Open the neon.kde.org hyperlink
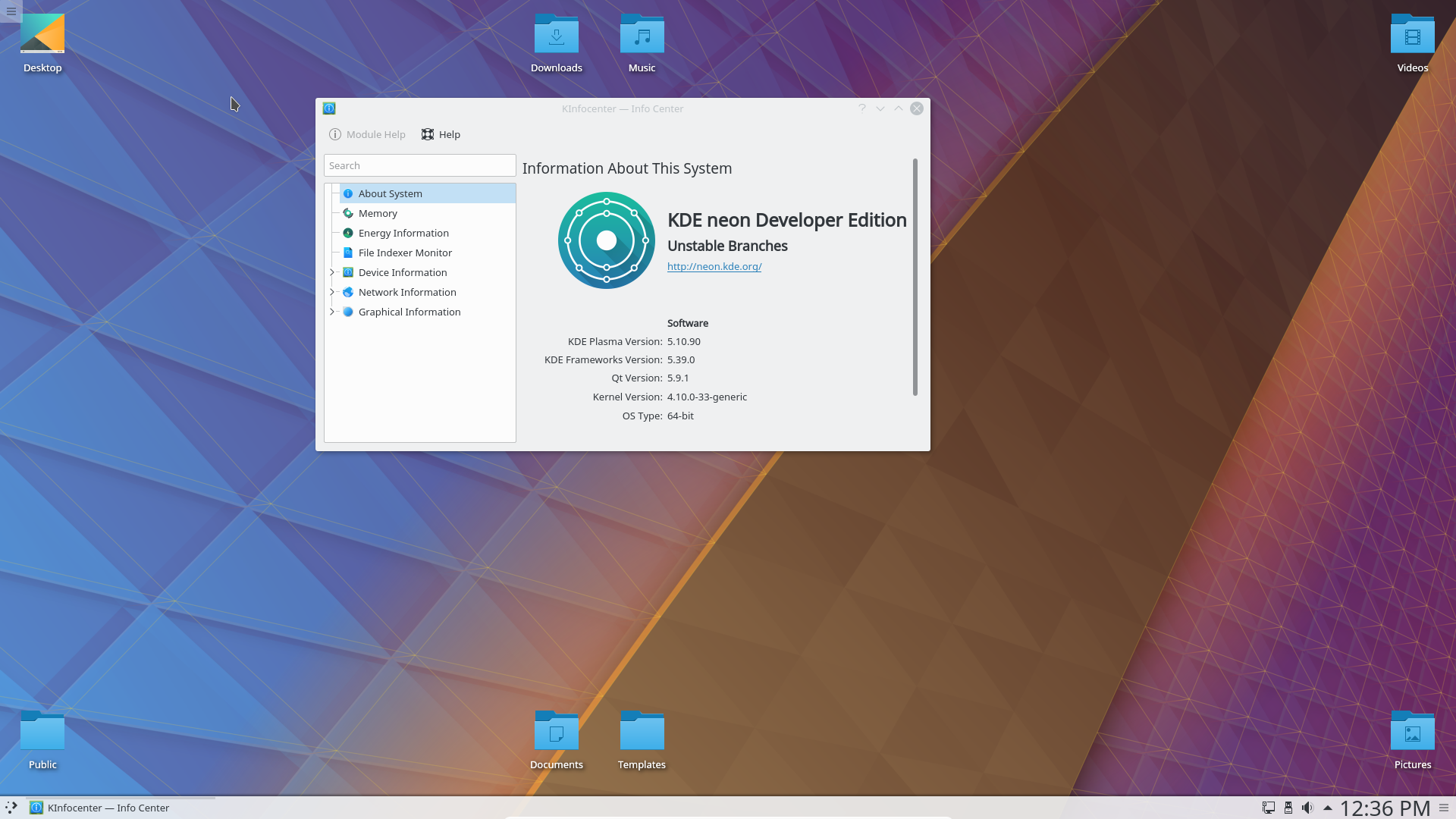This screenshot has height=819, width=1456. click(714, 266)
